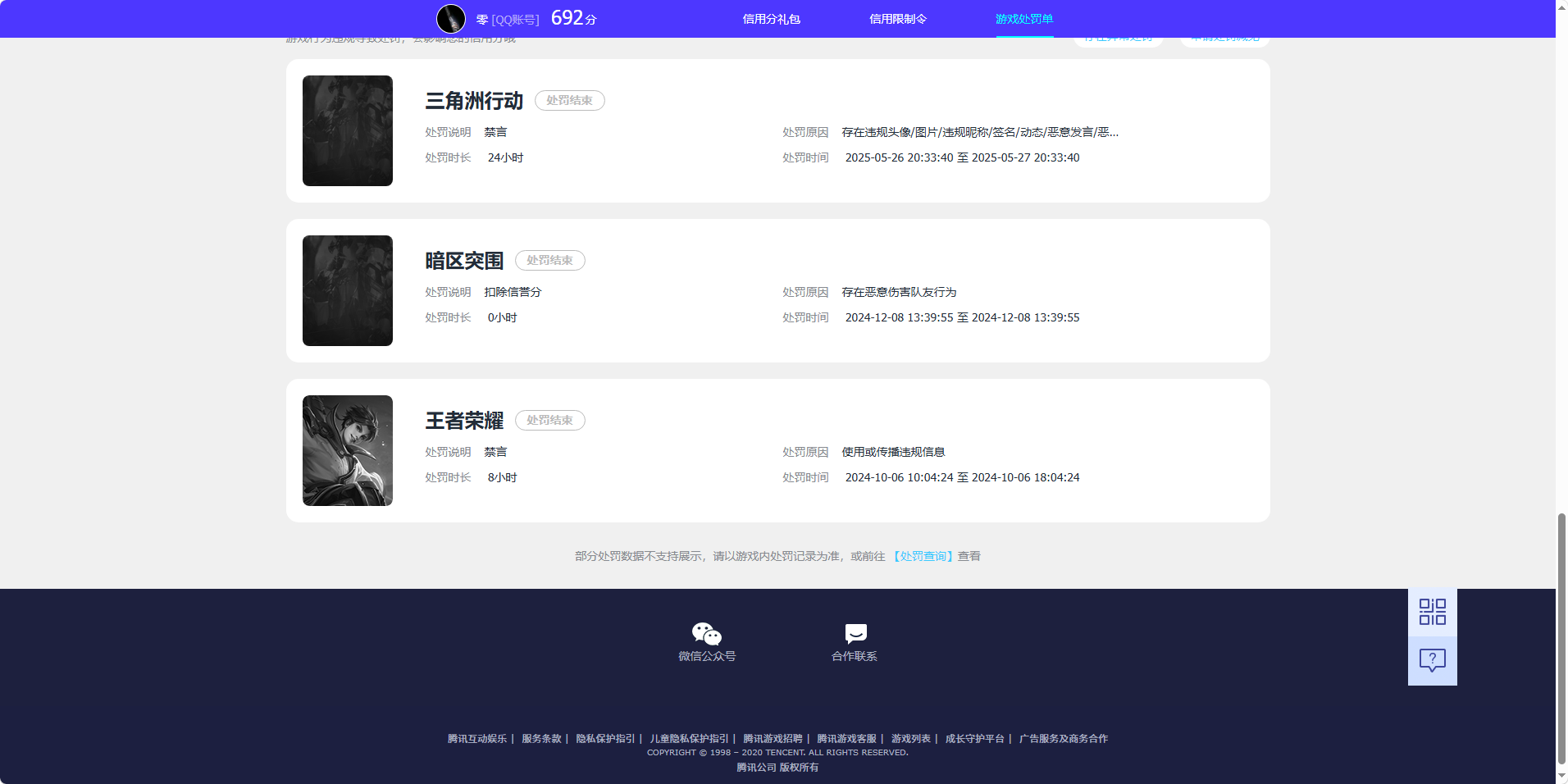Viewport: 1568px width, 784px height.
Task: Open 信用限制令 tab
Action: coord(898,19)
